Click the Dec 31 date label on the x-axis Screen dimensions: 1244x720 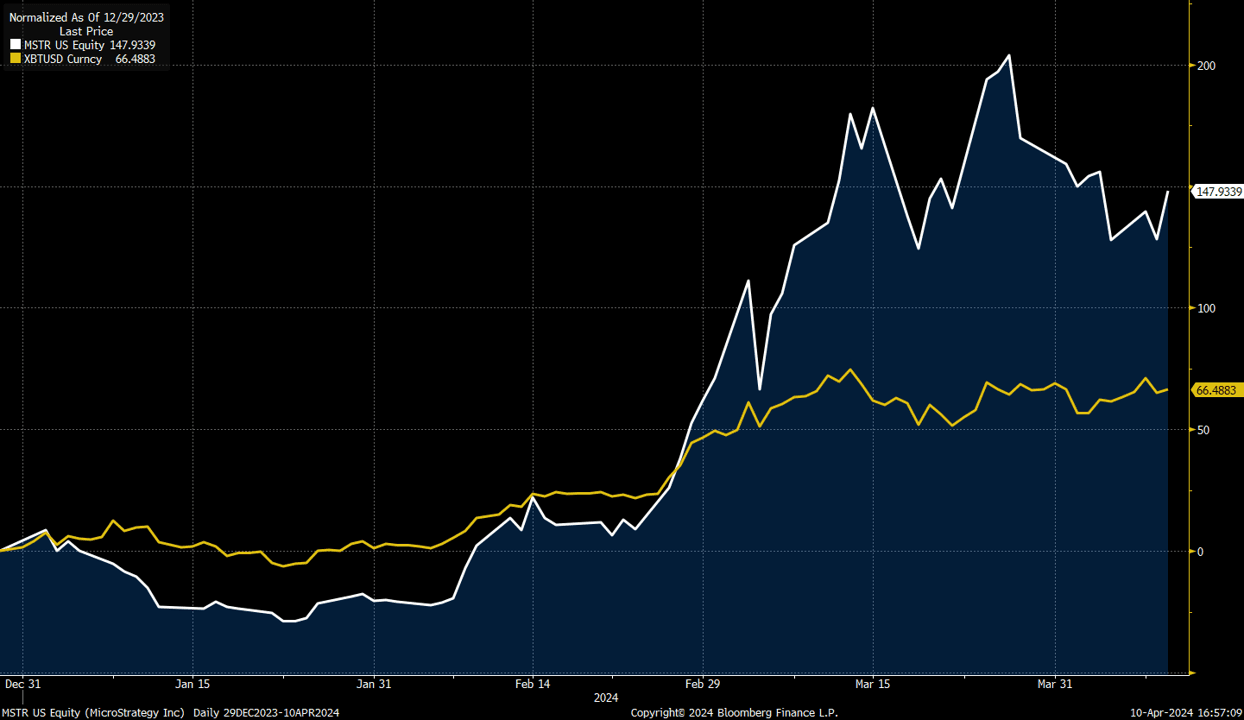[22, 684]
